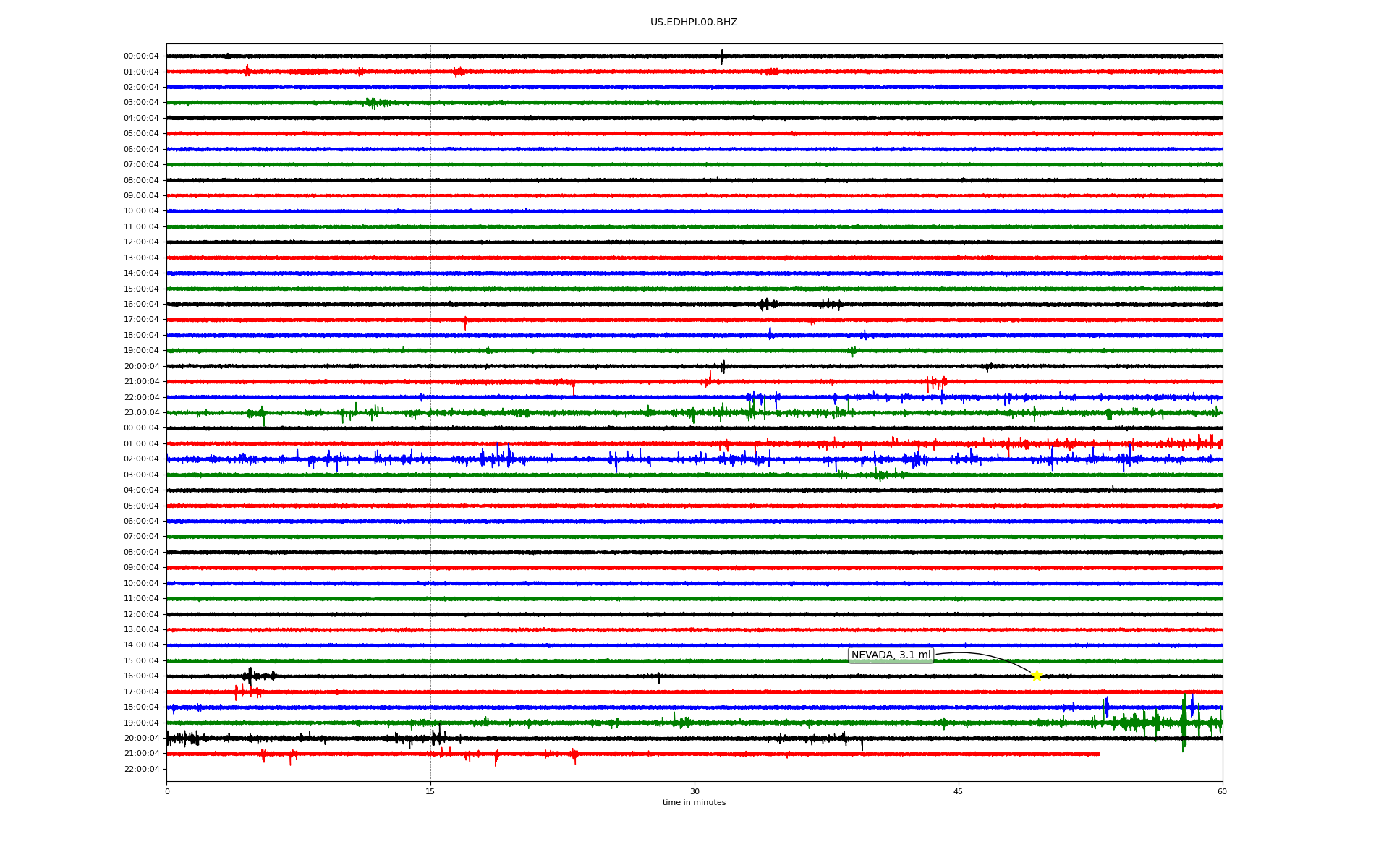Click the right end of the last red trace

tap(1098, 754)
